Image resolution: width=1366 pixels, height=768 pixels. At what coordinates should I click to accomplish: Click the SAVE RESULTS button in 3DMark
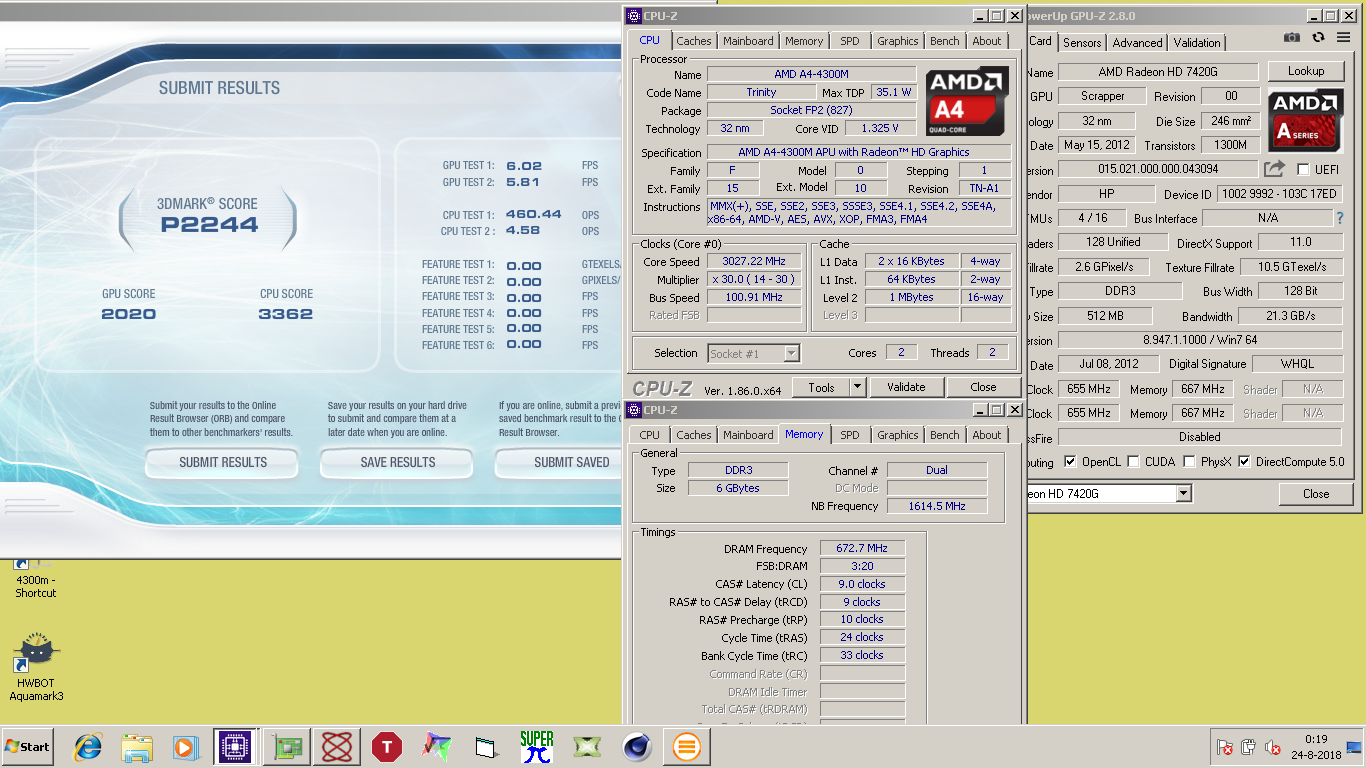[397, 463]
